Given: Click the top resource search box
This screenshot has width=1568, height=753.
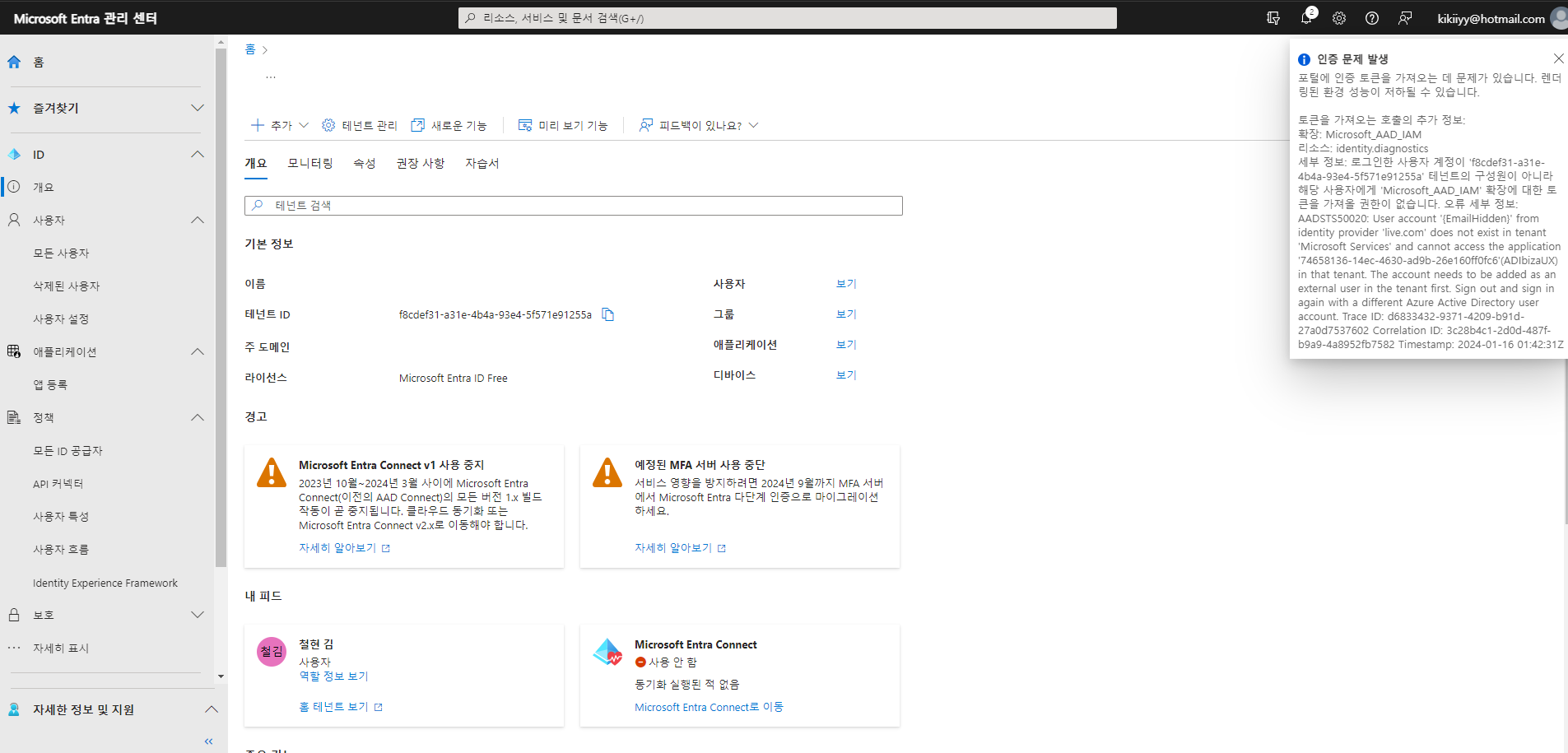Looking at the screenshot, I should tap(787, 18).
